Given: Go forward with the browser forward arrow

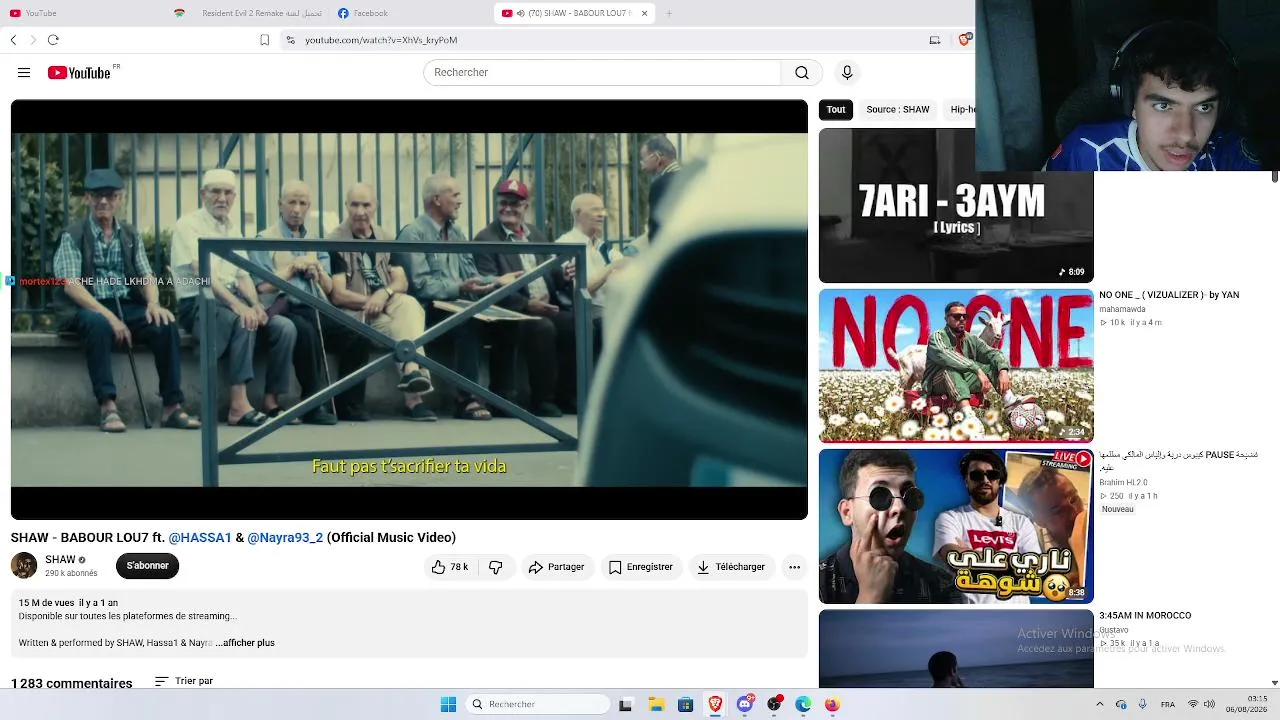Looking at the screenshot, I should point(33,40).
